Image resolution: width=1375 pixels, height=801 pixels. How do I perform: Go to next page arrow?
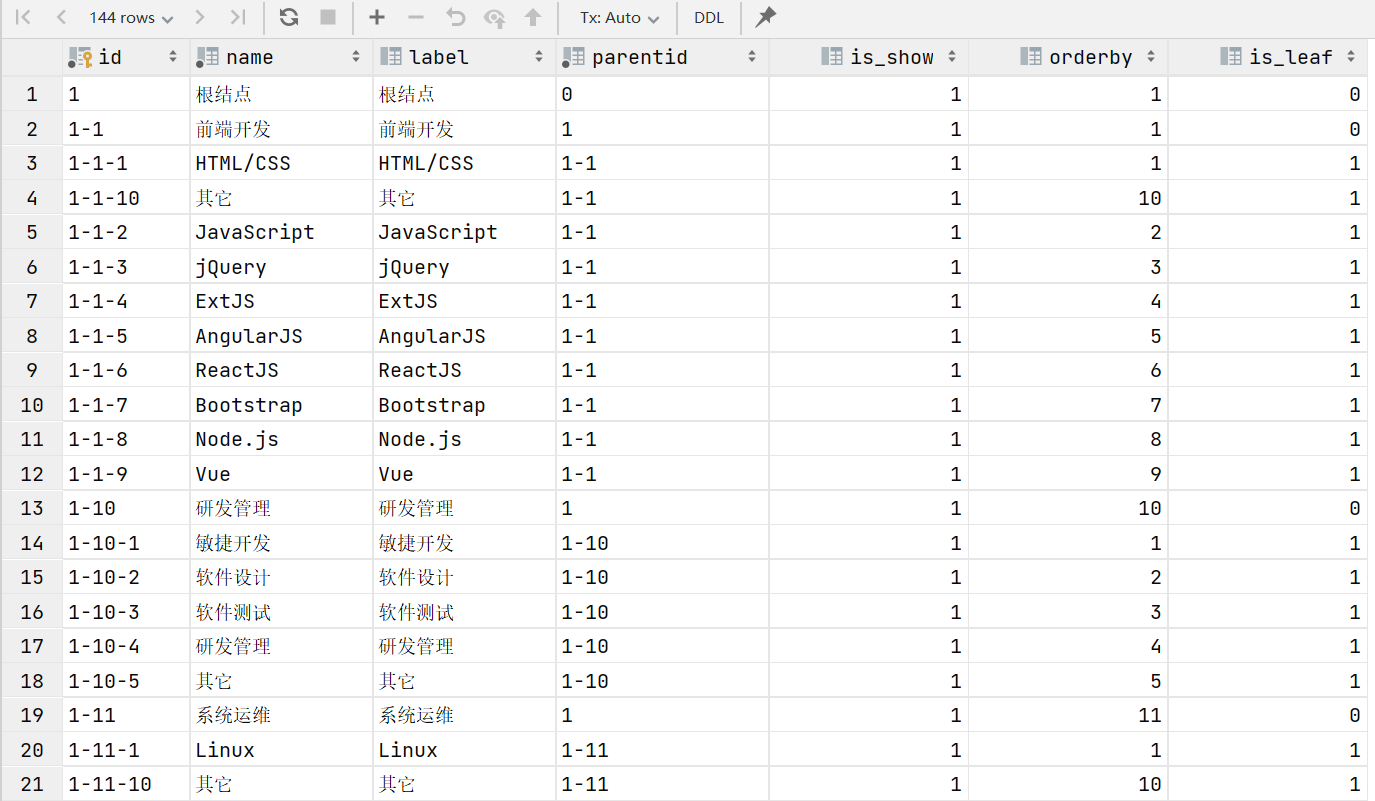point(200,17)
